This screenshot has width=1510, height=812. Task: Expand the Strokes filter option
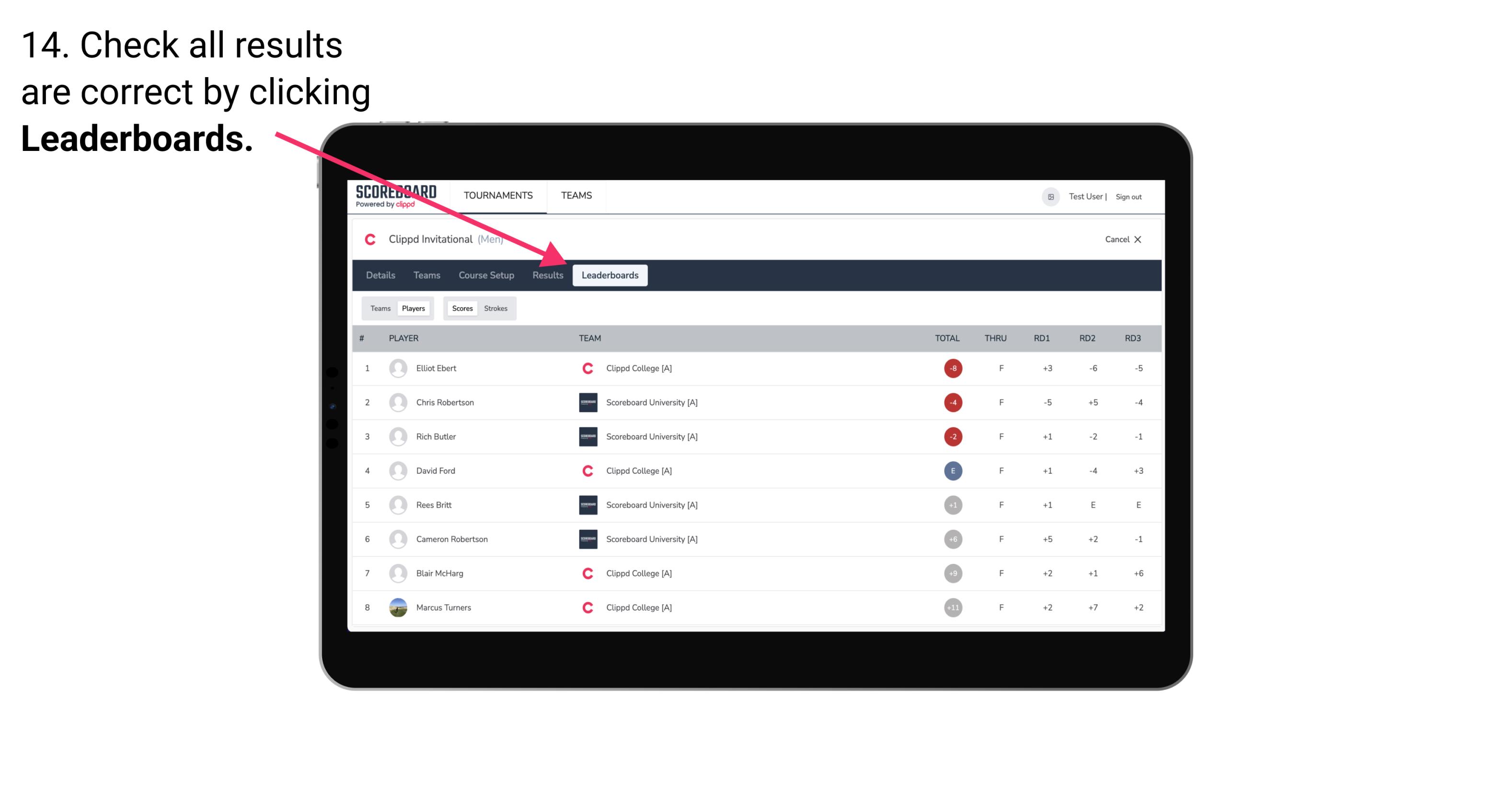[x=497, y=308]
